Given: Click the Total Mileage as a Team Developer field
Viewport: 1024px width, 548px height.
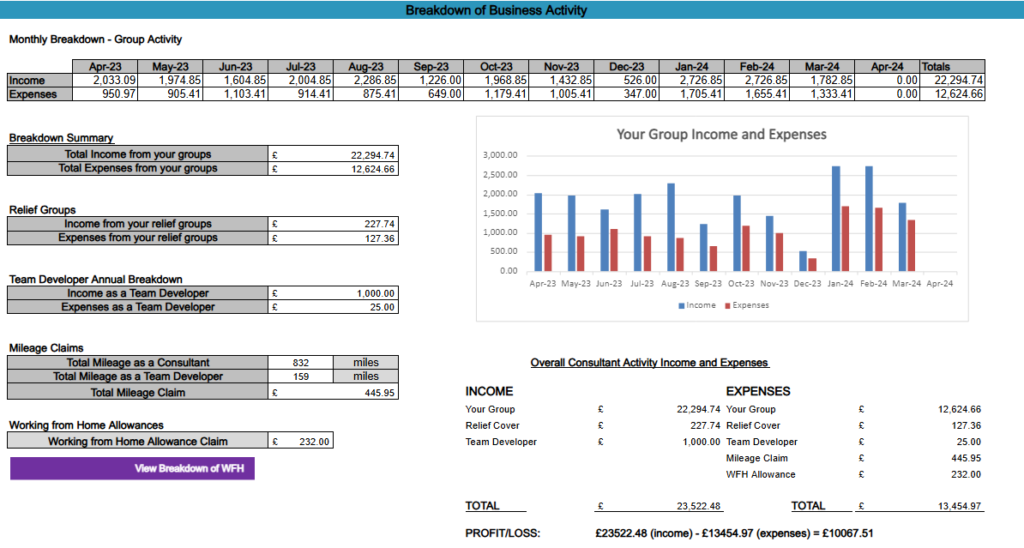Looking at the screenshot, I should click(x=300, y=376).
